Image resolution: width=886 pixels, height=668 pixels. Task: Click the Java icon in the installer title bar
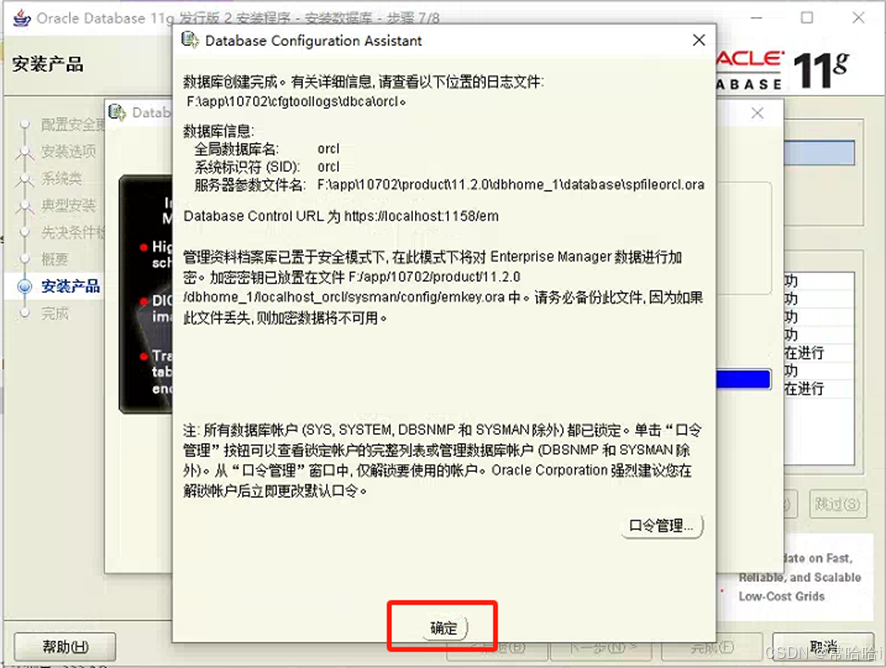[x=22, y=18]
